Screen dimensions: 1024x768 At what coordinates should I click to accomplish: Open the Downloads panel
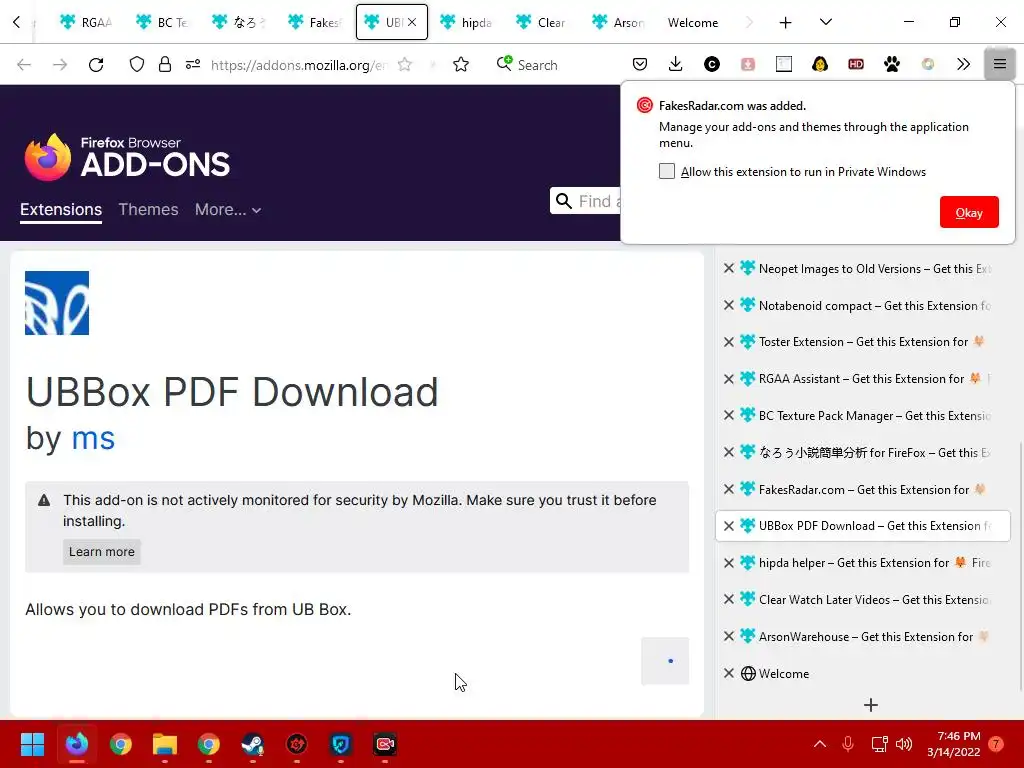coord(676,64)
